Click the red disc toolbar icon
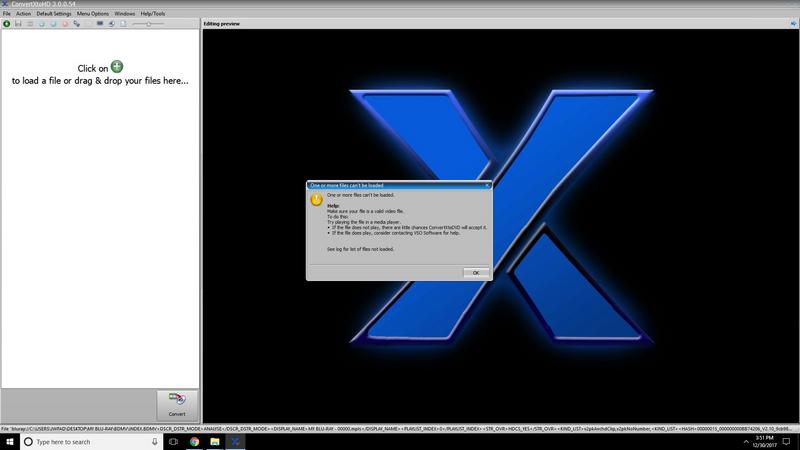The width and height of the screenshot is (800, 450). [x=65, y=23]
